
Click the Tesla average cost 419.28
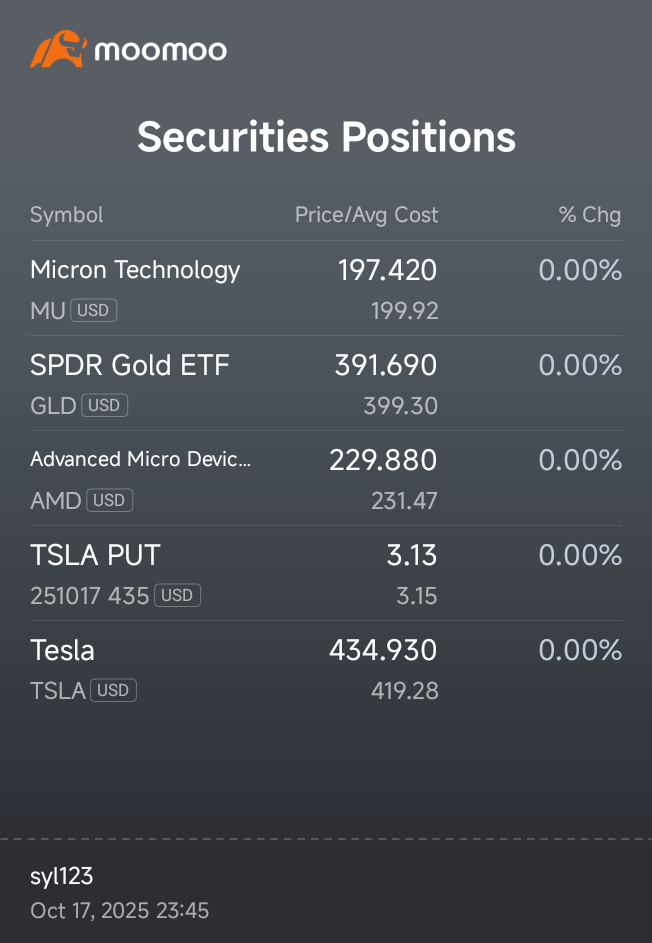point(404,691)
